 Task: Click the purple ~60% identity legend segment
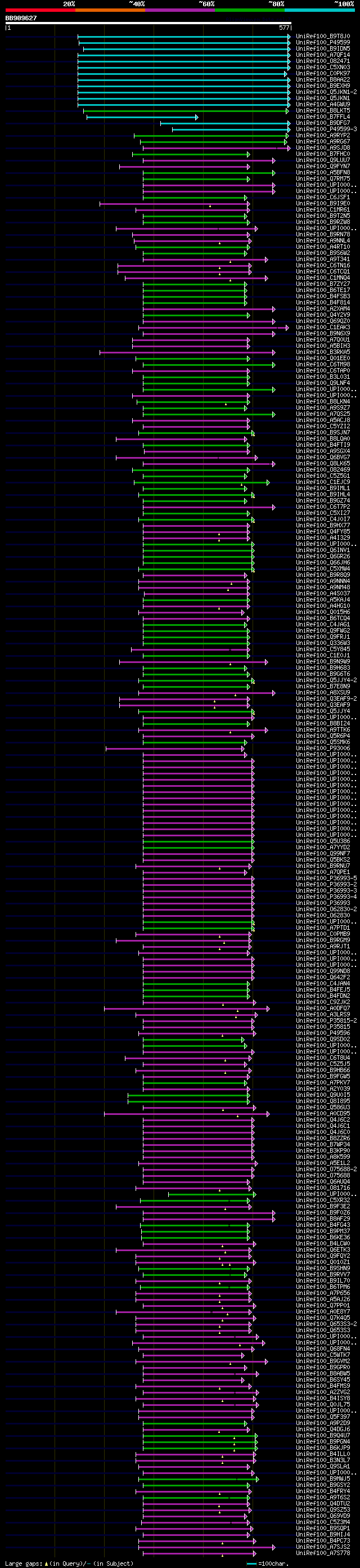point(180,10)
